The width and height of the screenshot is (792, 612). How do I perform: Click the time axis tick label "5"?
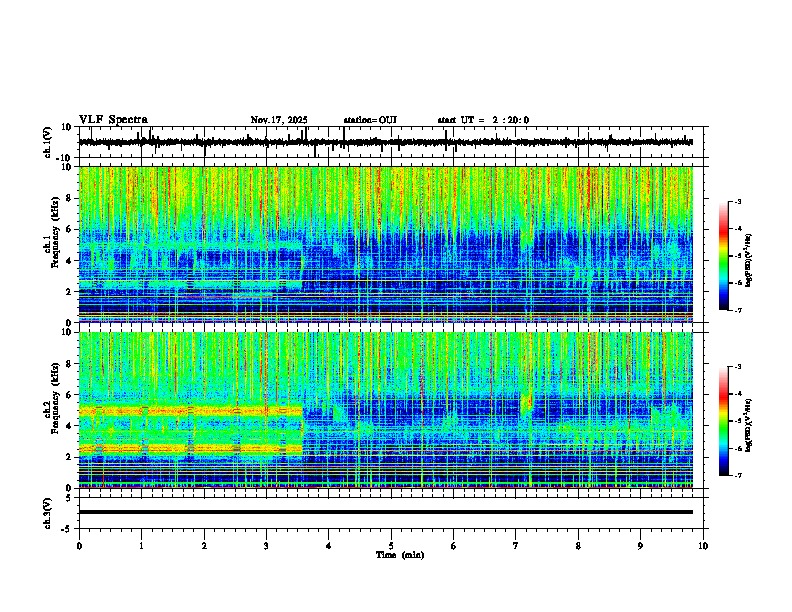pyautogui.click(x=391, y=546)
